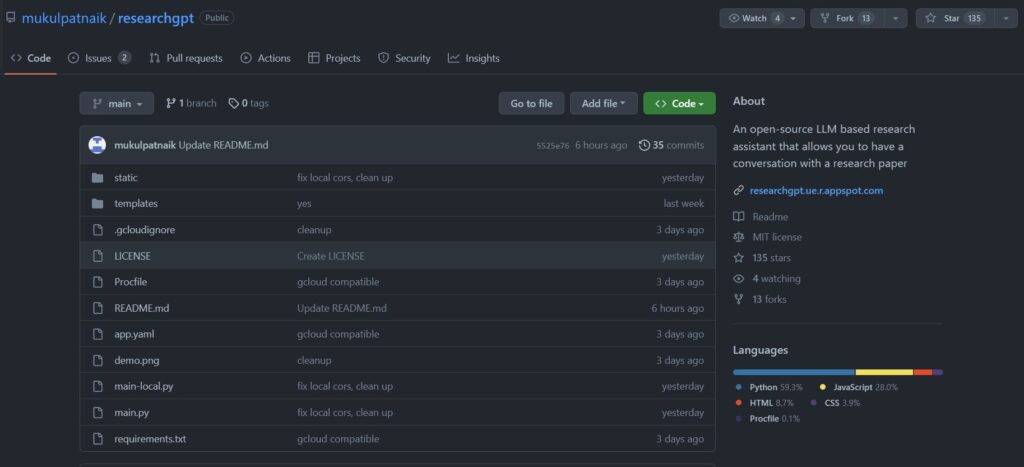The width and height of the screenshot is (1024, 467).
Task: Click the Readme book icon in About
Action: [738, 217]
